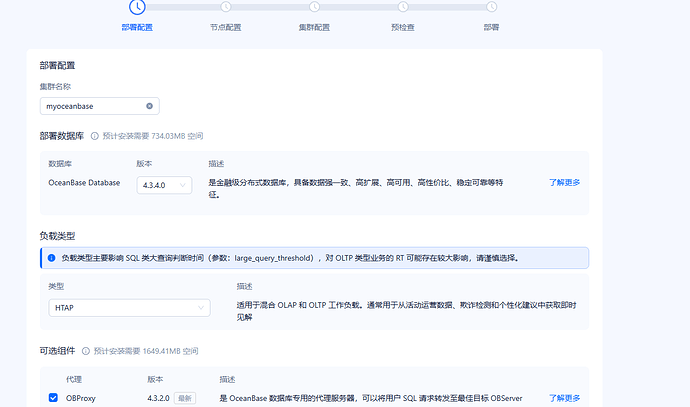
Task: Click the 预计安装需要 734.03MB 空间 text
Action: pos(153,136)
